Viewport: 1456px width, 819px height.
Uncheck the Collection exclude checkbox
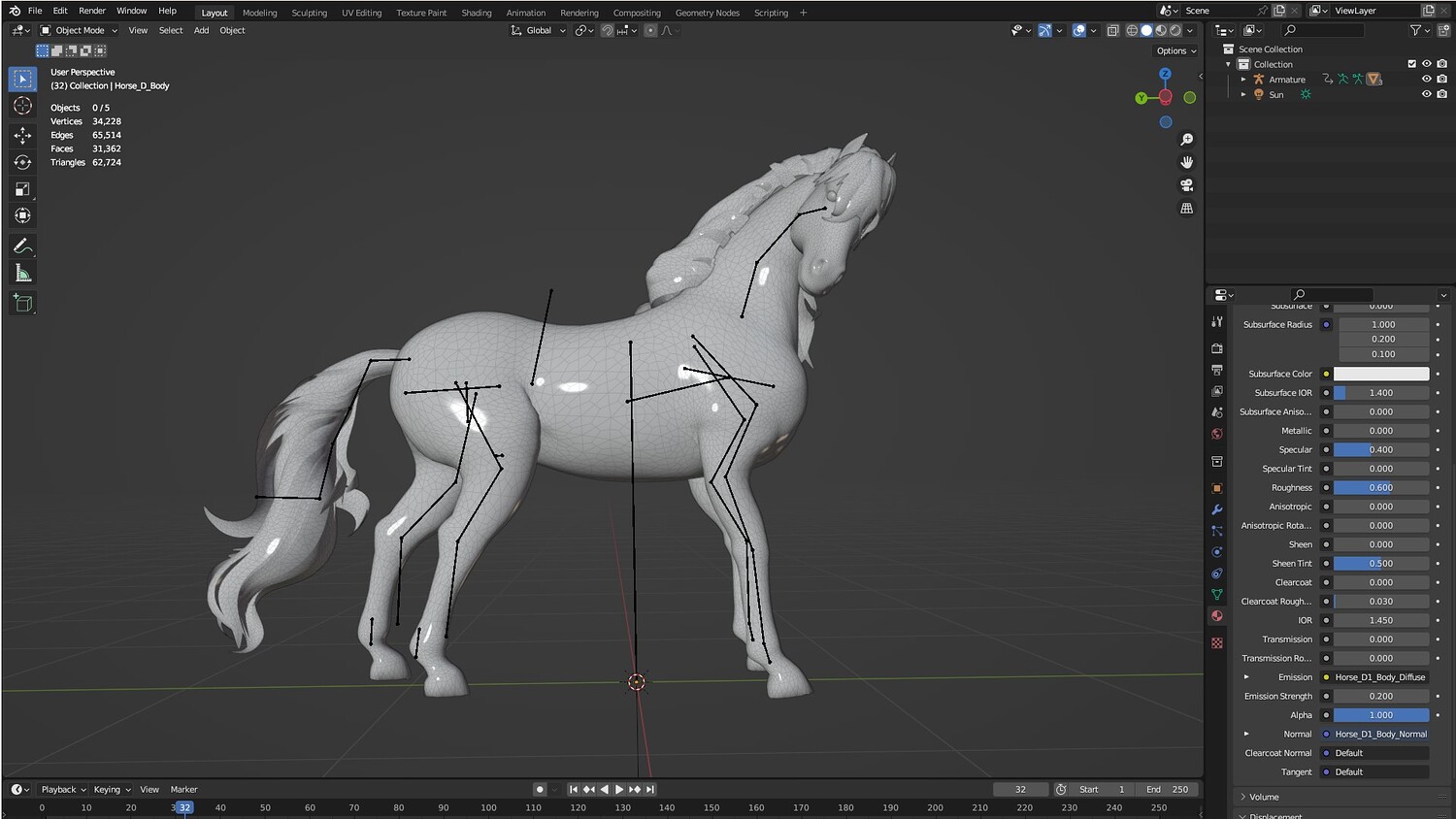point(1412,64)
